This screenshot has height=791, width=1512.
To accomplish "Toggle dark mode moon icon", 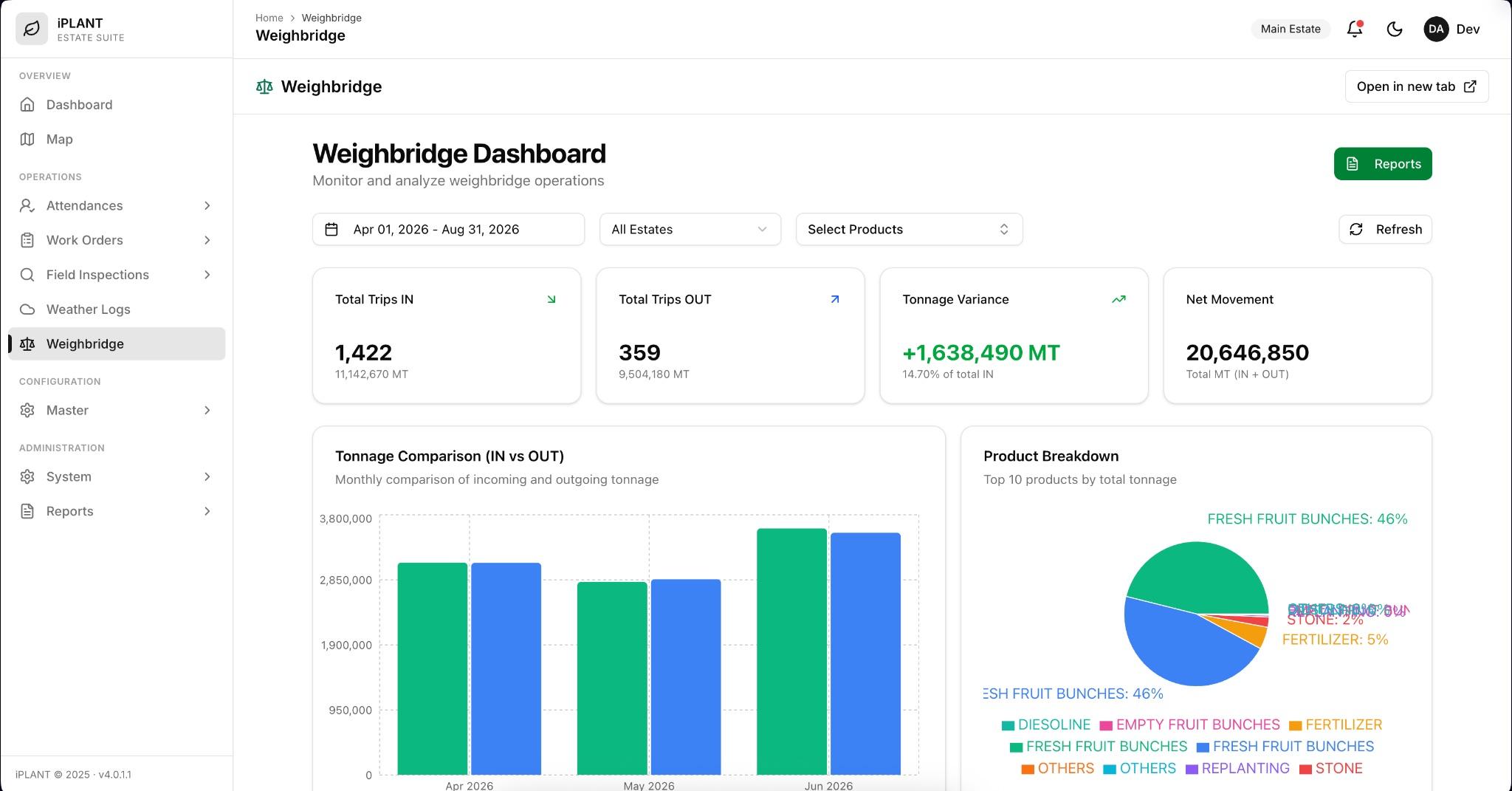I will coord(1395,29).
